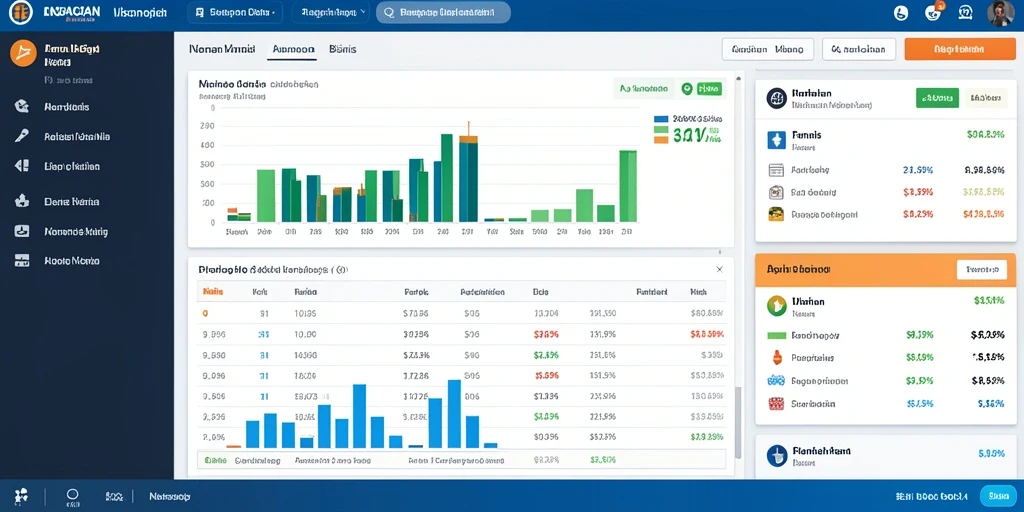Click the scroll arrow at top right of the chart panel
1024x512 pixels.
[738, 78]
